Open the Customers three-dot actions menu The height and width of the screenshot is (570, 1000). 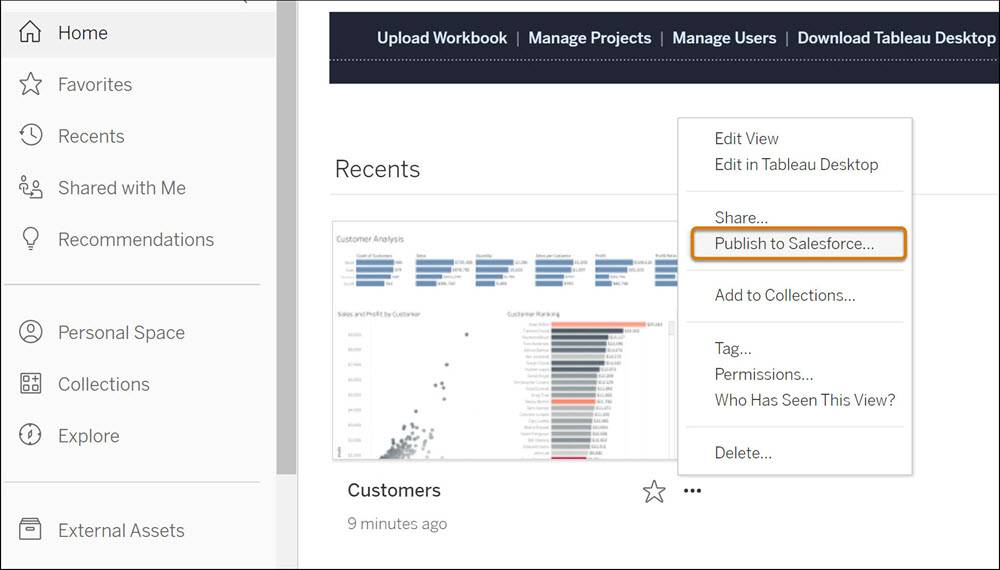point(693,490)
